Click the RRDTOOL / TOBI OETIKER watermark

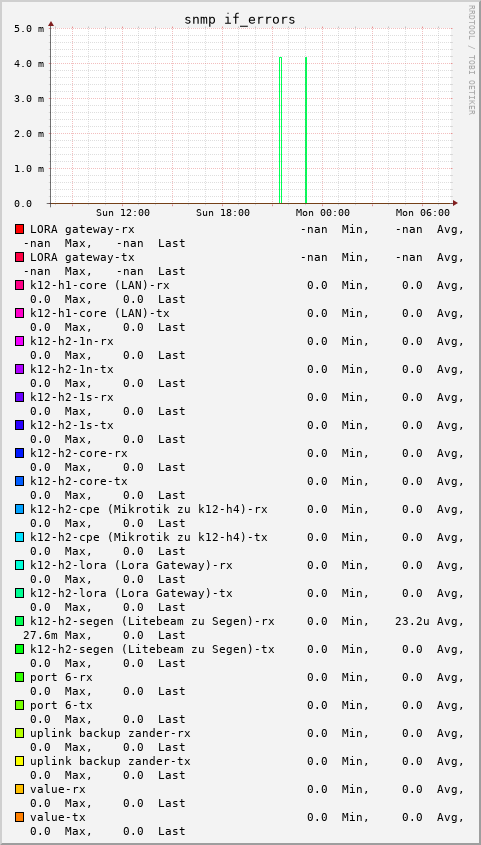[471, 60]
